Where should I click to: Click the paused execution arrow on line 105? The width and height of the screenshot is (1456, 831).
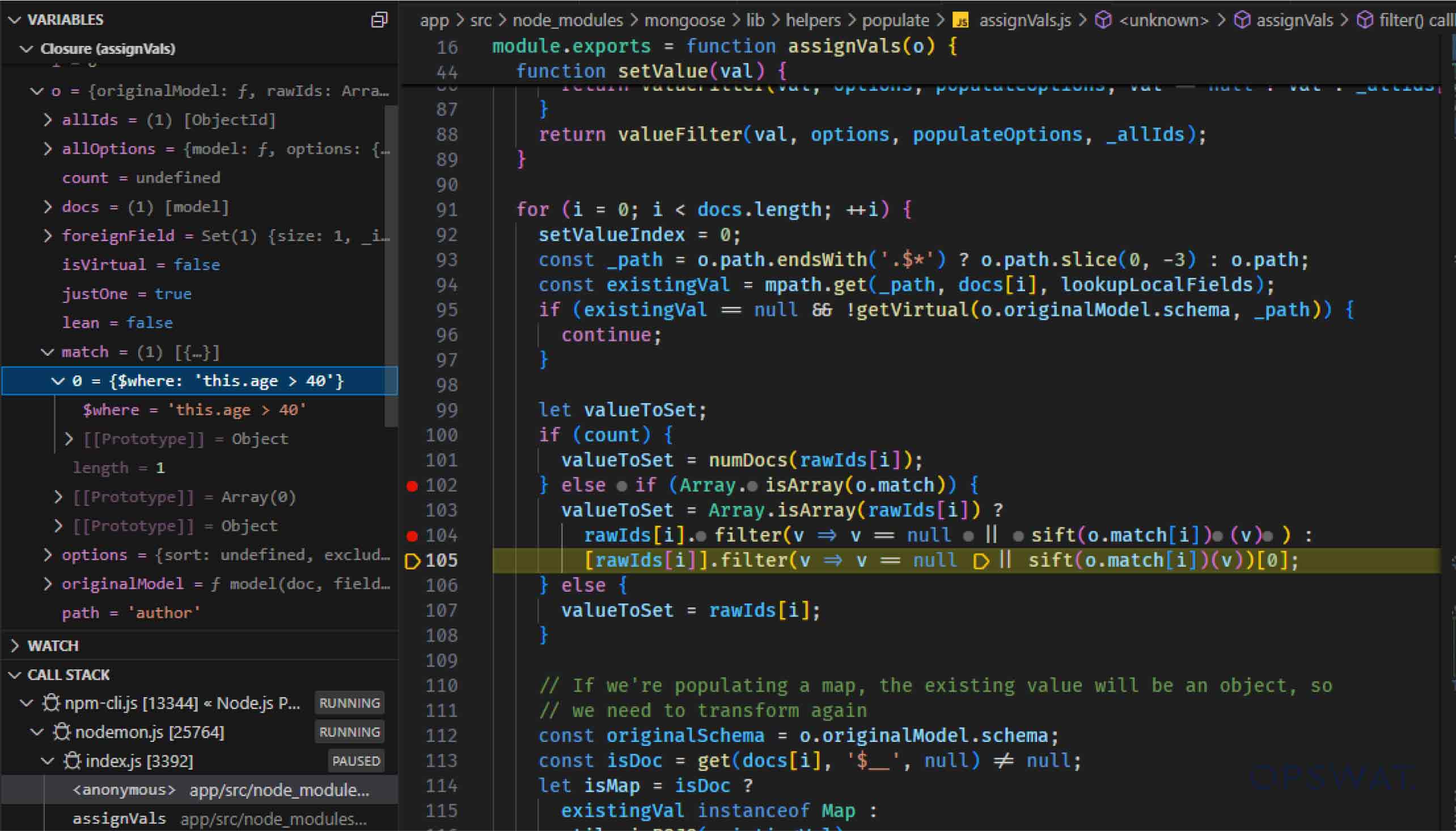412,560
